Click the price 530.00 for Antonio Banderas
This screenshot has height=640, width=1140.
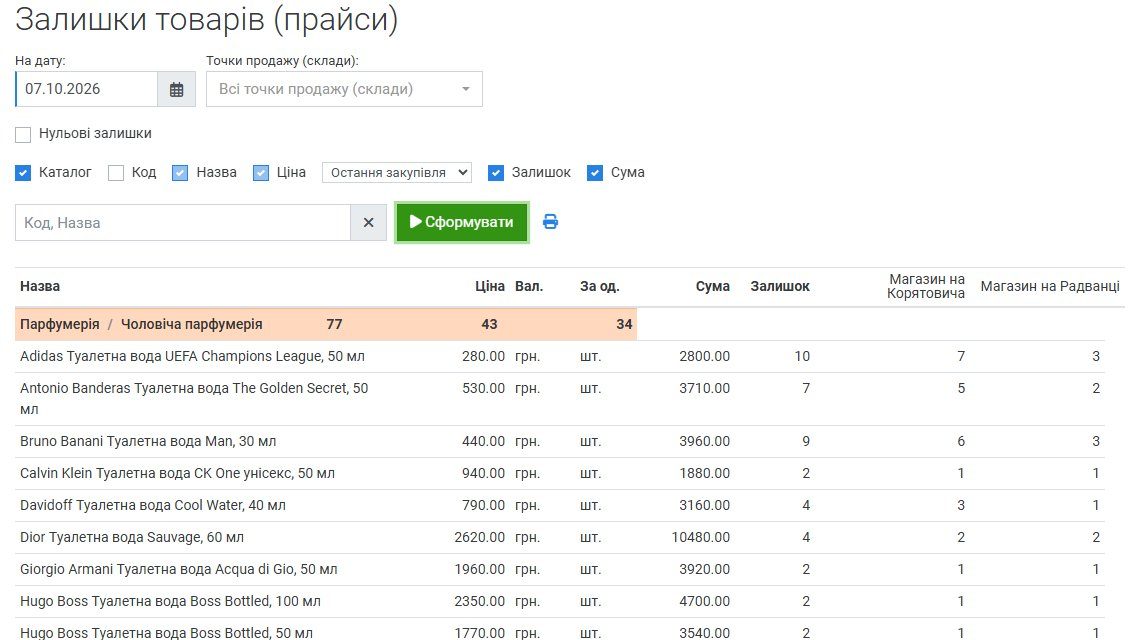(x=483, y=388)
